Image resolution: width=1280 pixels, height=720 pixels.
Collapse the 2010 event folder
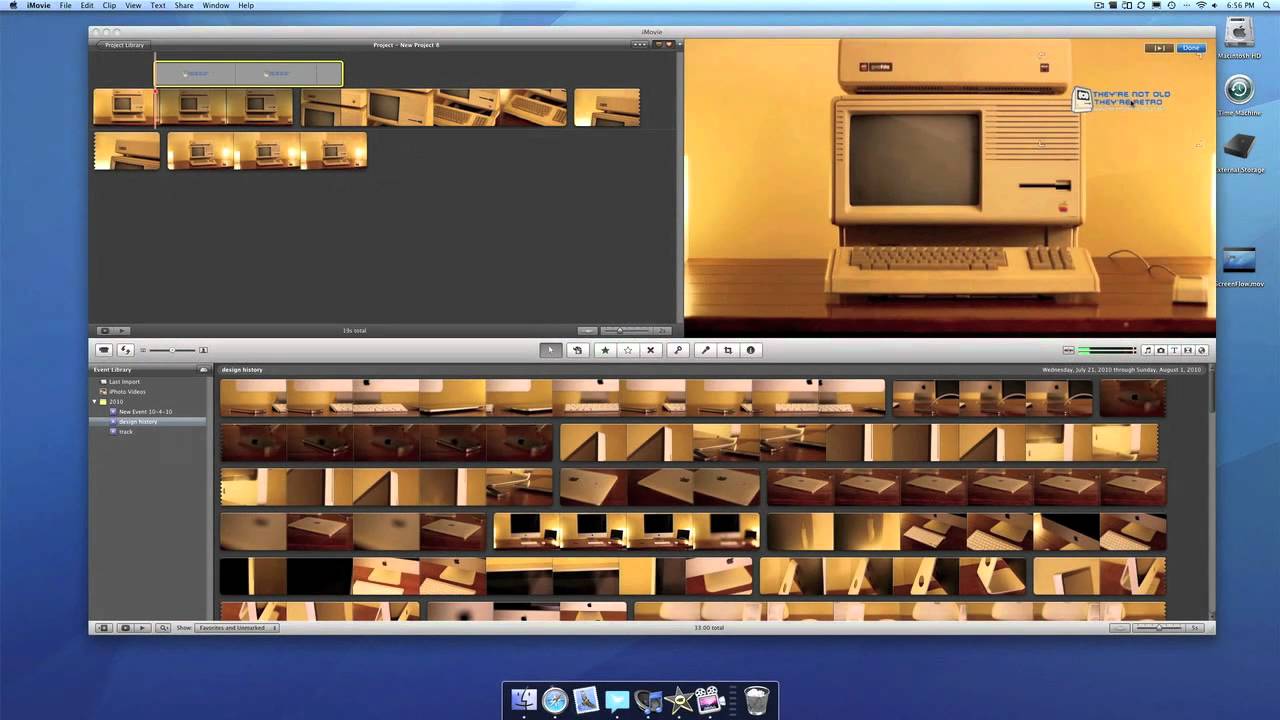point(95,401)
